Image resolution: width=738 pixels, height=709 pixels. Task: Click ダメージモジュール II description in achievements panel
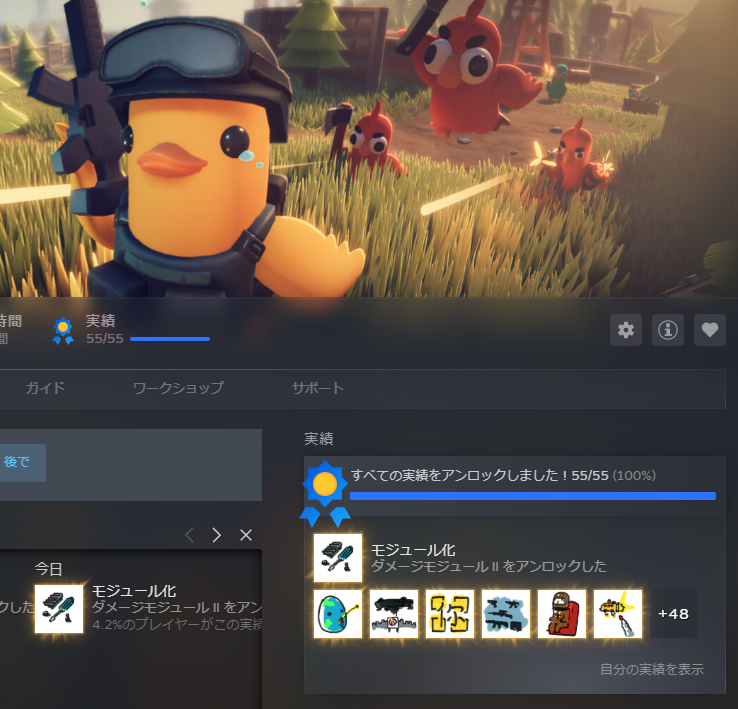[x=489, y=566]
